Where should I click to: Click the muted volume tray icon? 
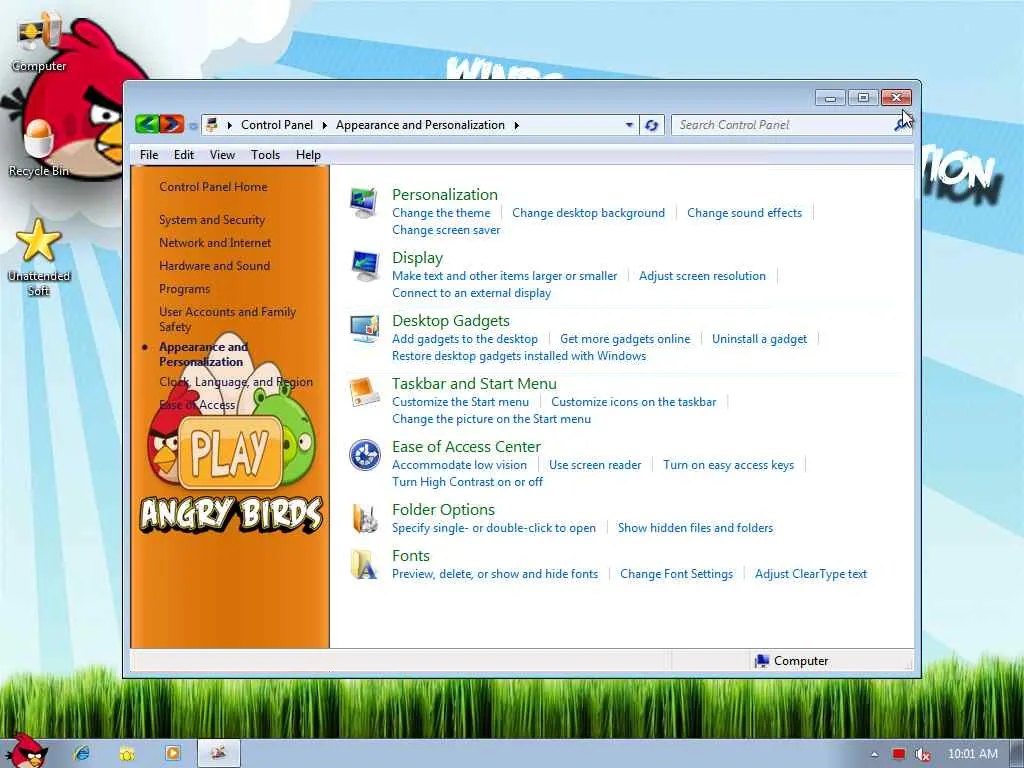[922, 754]
